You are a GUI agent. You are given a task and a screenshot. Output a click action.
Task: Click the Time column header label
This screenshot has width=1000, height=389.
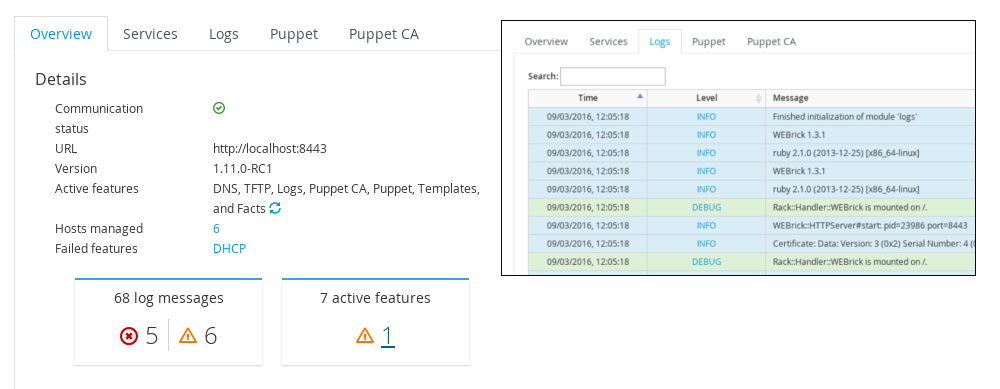pos(588,98)
